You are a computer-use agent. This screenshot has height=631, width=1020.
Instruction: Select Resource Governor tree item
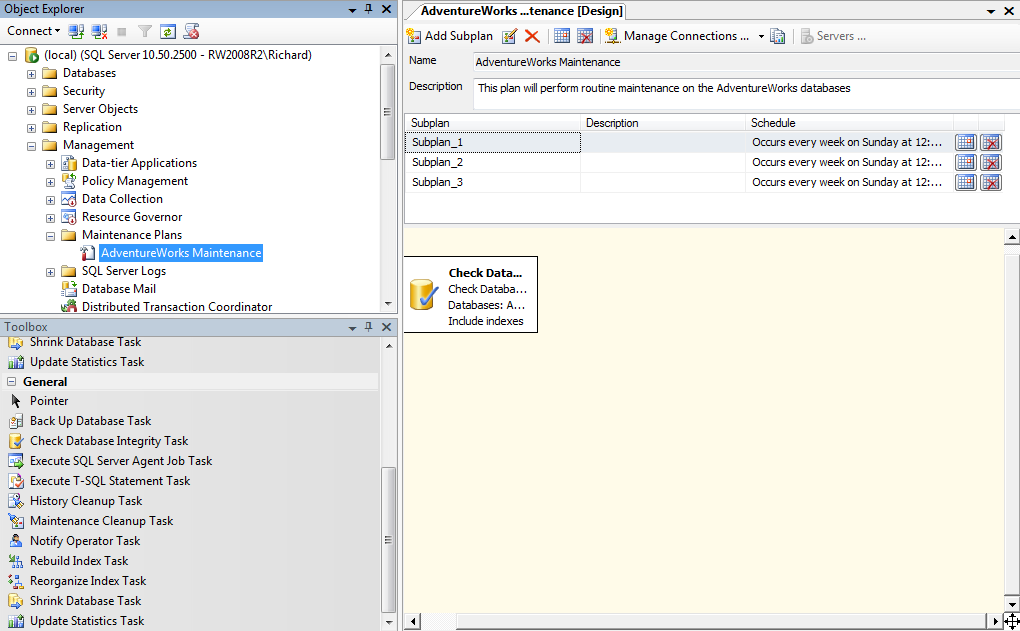(132, 217)
